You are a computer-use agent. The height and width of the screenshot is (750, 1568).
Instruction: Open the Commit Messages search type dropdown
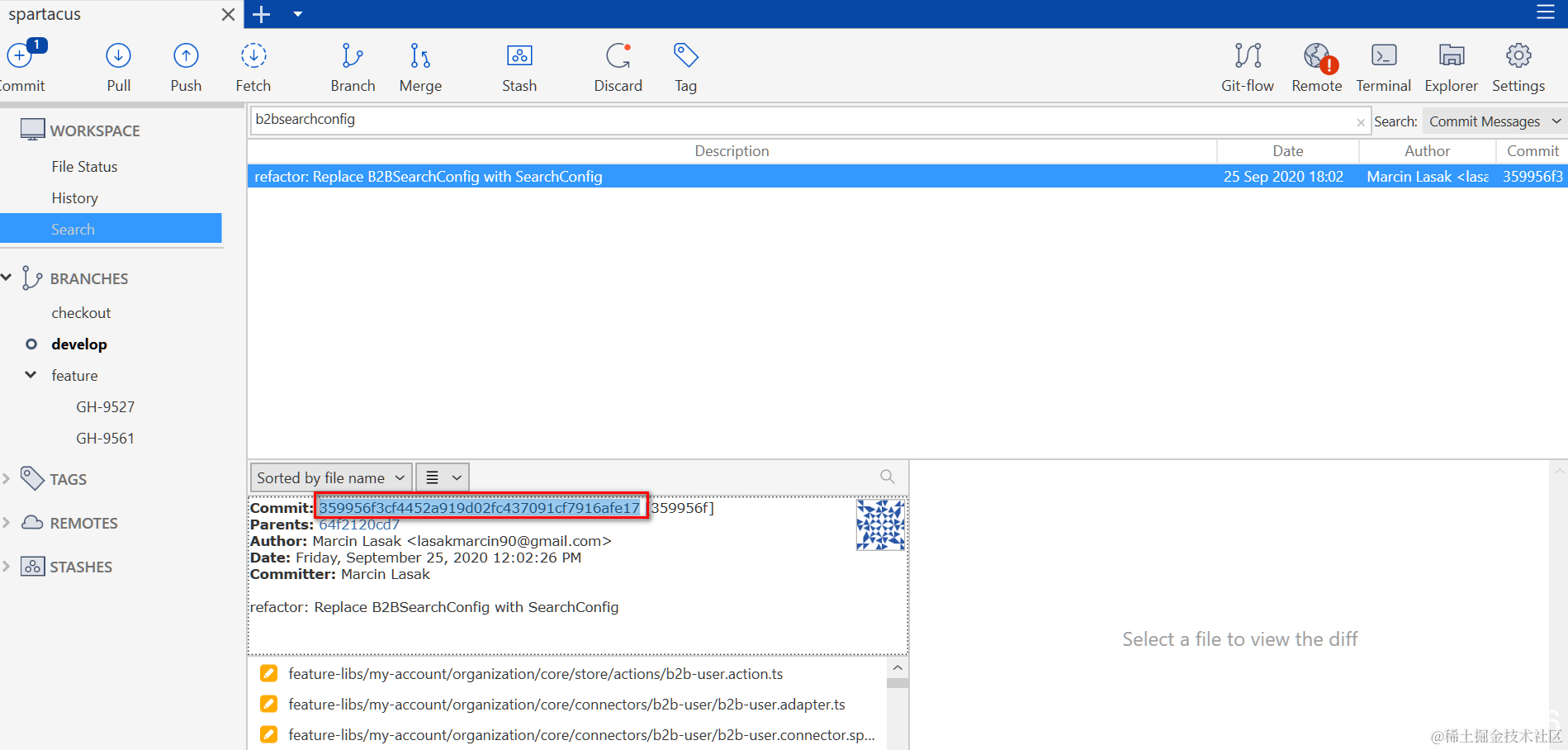tap(1493, 121)
